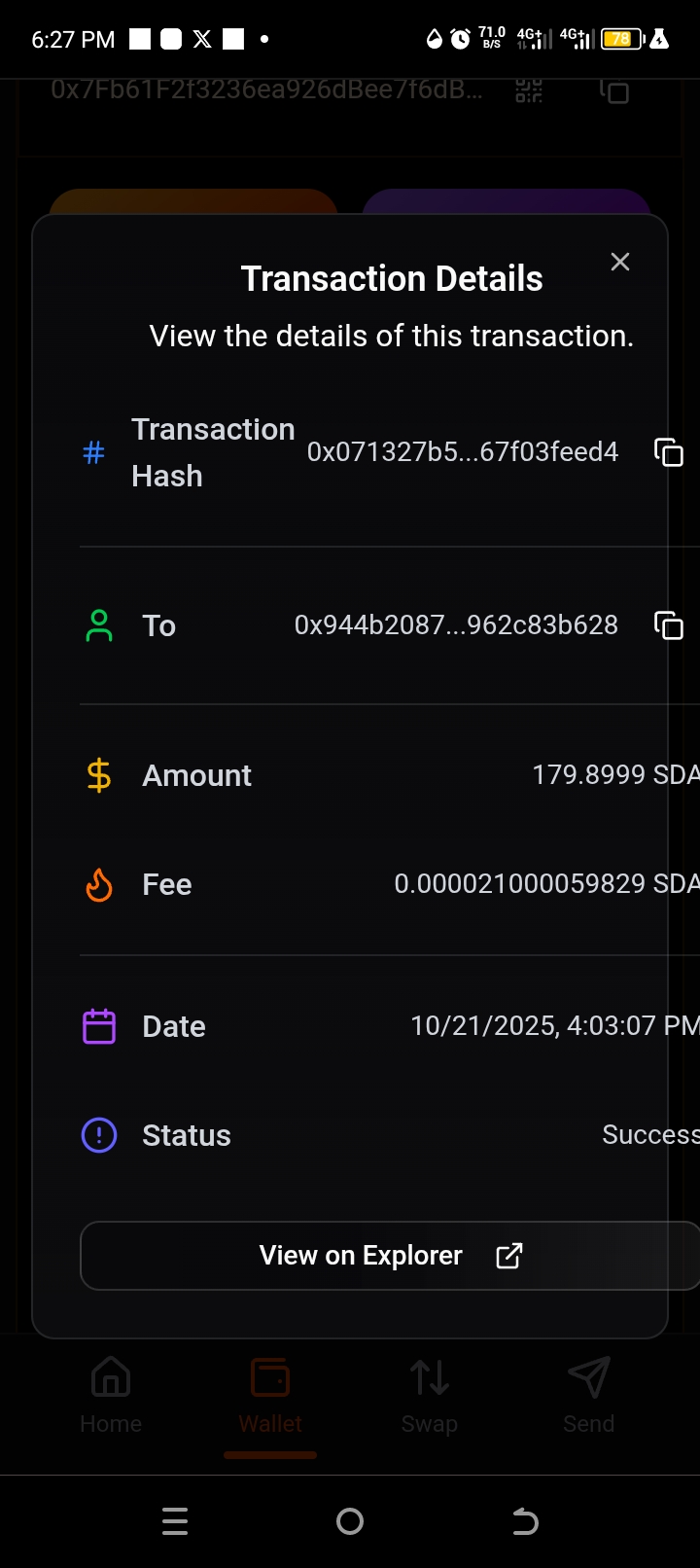Go to the Swap tab
Image resolution: width=700 pixels, height=1568 pixels.
pos(430,1395)
